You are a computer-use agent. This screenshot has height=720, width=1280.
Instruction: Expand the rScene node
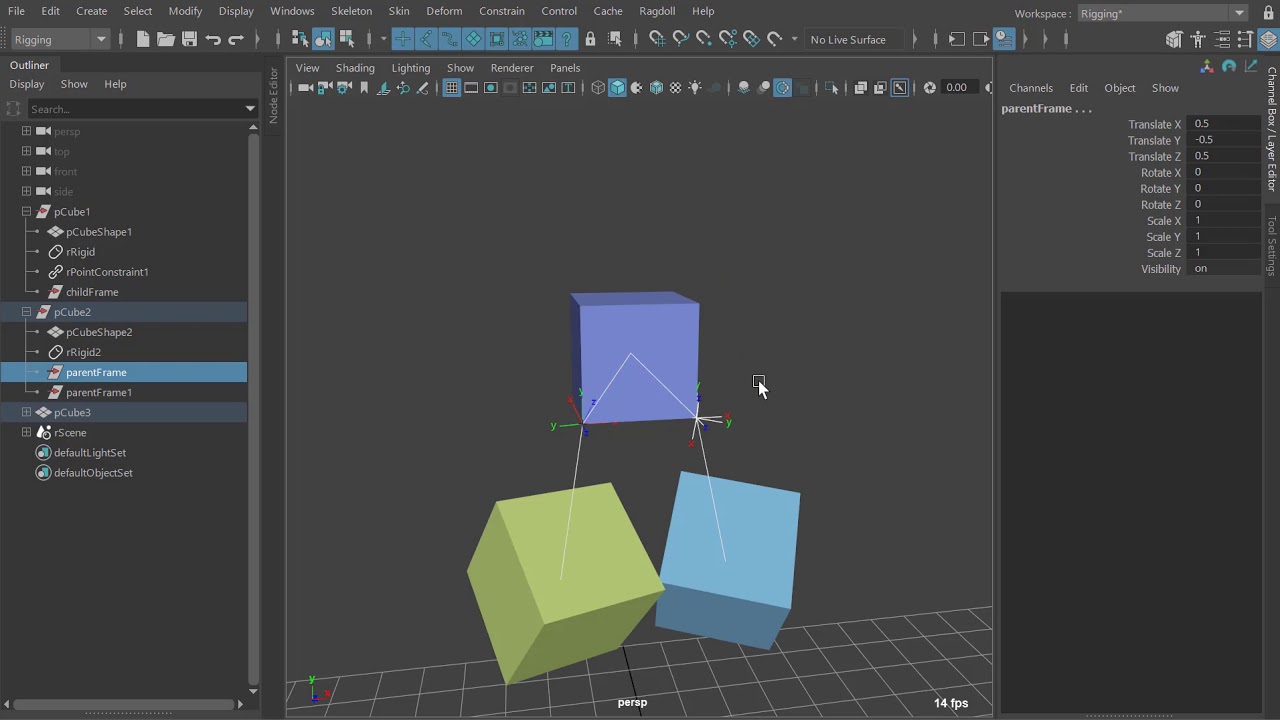tap(27, 432)
